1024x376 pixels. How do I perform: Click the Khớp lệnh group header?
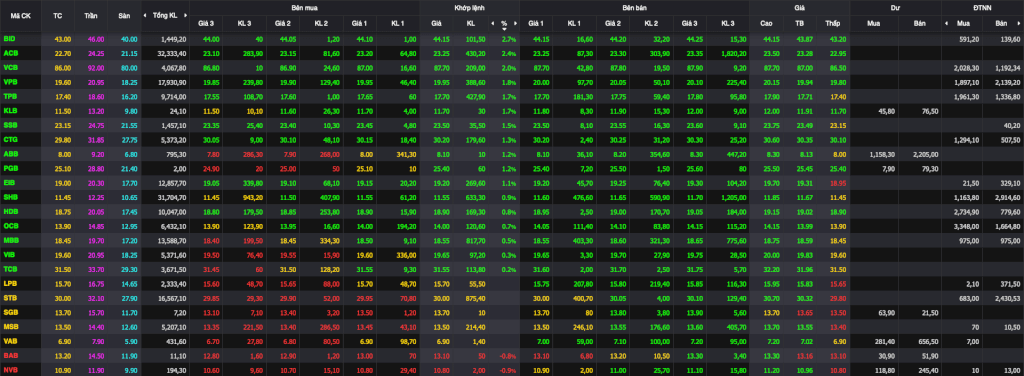pos(469,7)
